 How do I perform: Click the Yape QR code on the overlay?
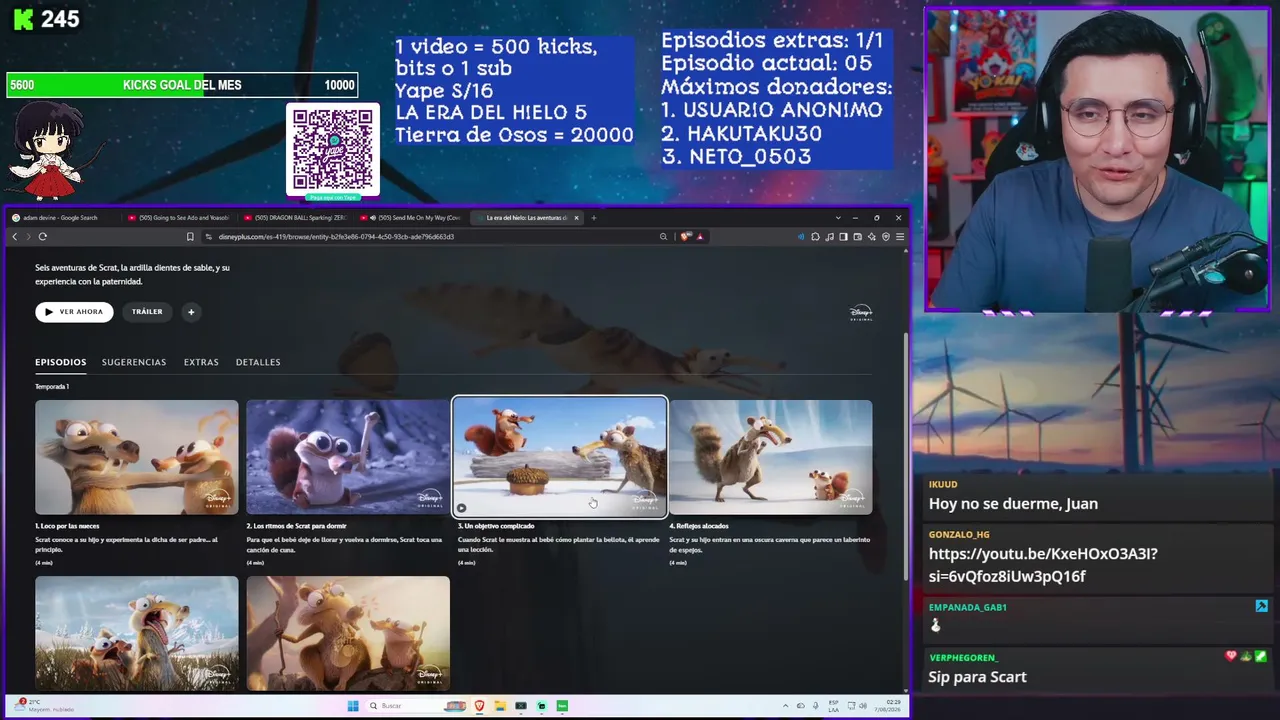pos(333,149)
